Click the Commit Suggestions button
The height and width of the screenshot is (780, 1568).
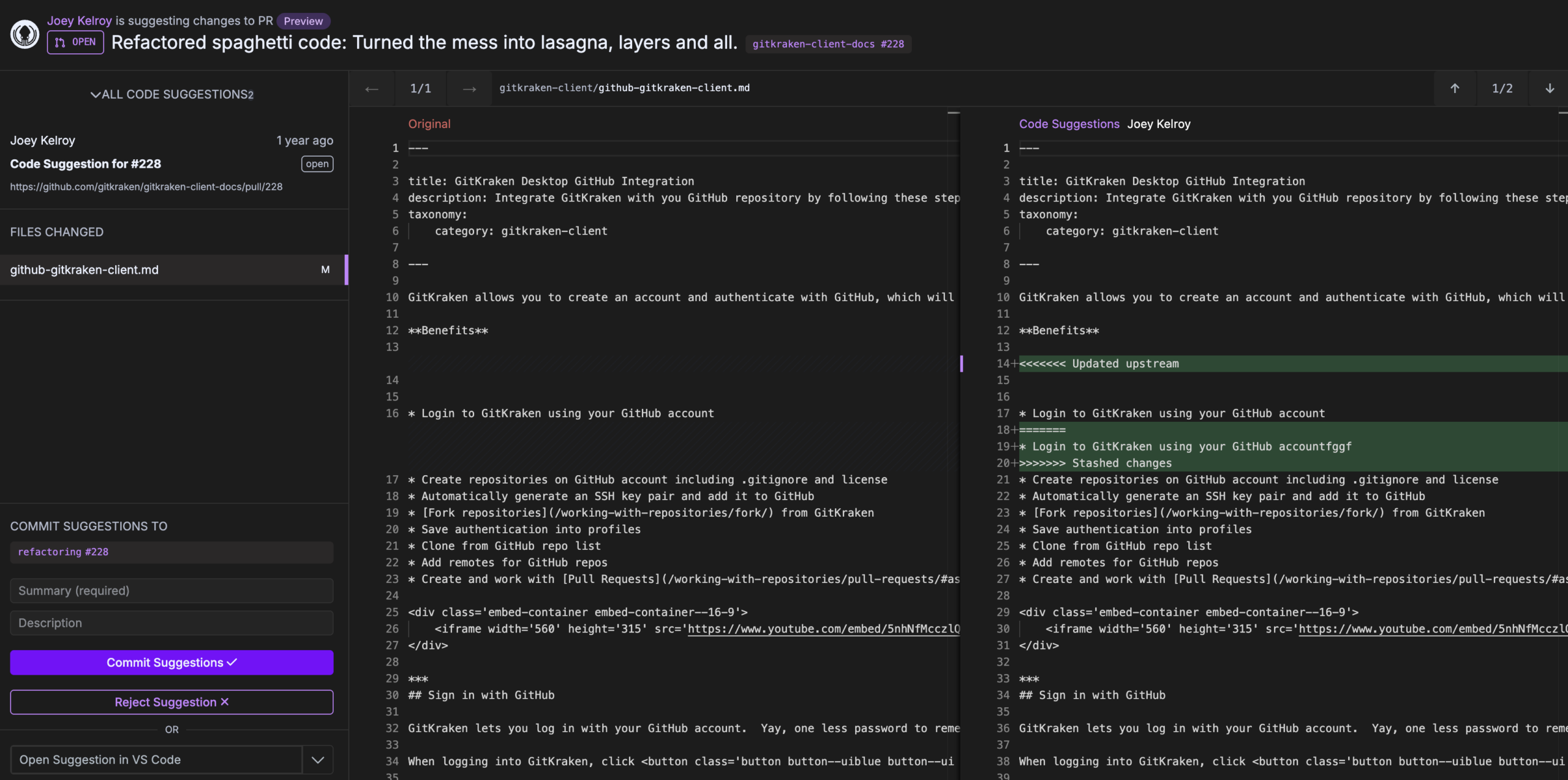171,662
